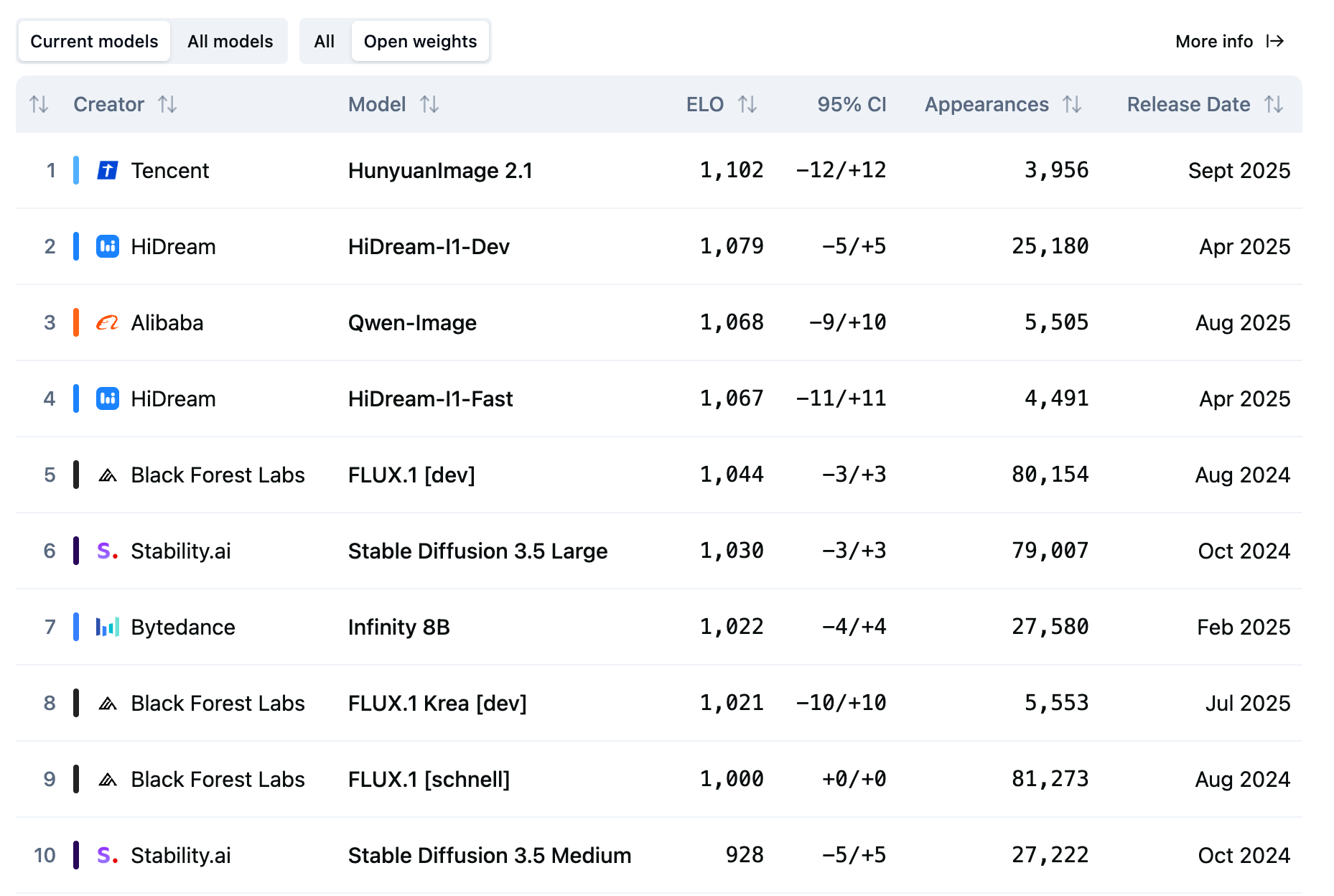Click the rank column sort arrows icon
1334x896 pixels.
click(x=39, y=105)
